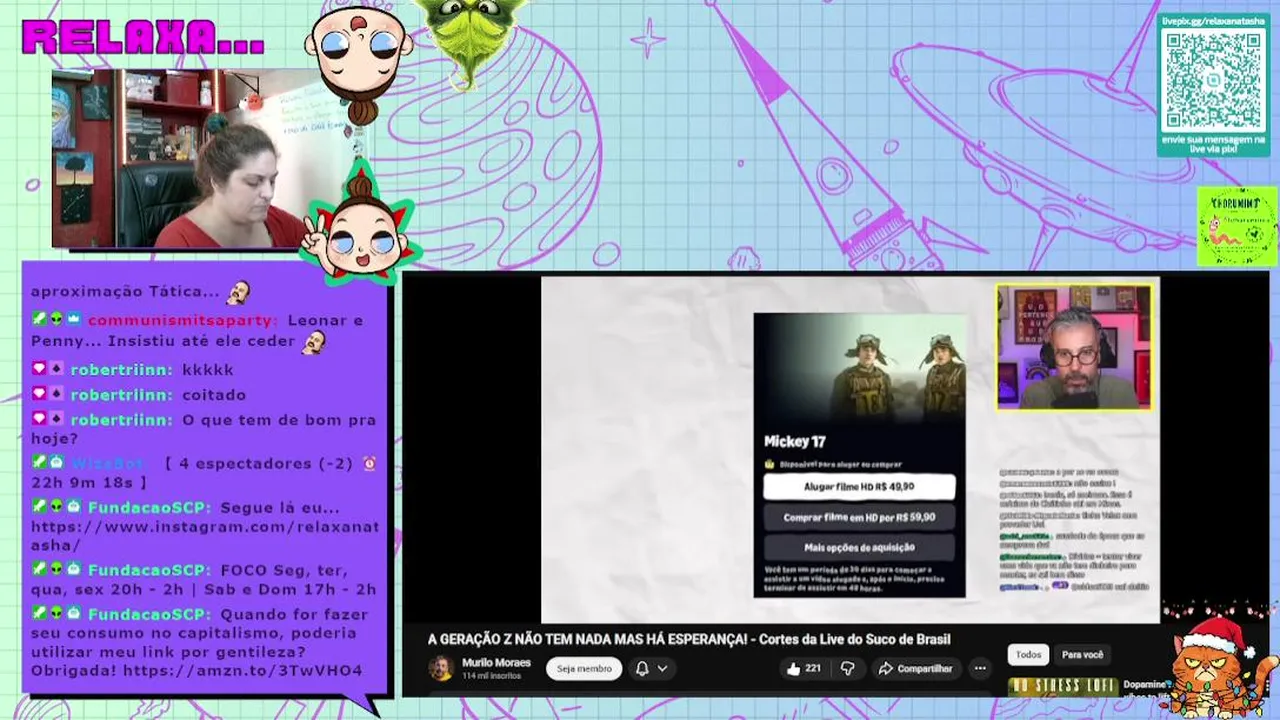Click the livepix QR code
Image resolution: width=1280 pixels, height=720 pixels.
pyautogui.click(x=1214, y=80)
